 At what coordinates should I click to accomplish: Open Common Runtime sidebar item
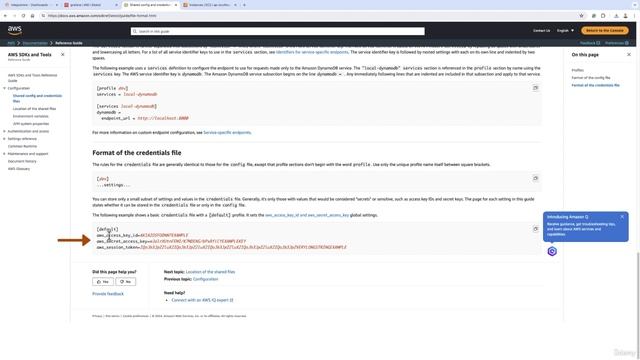pyautogui.click(x=22, y=146)
